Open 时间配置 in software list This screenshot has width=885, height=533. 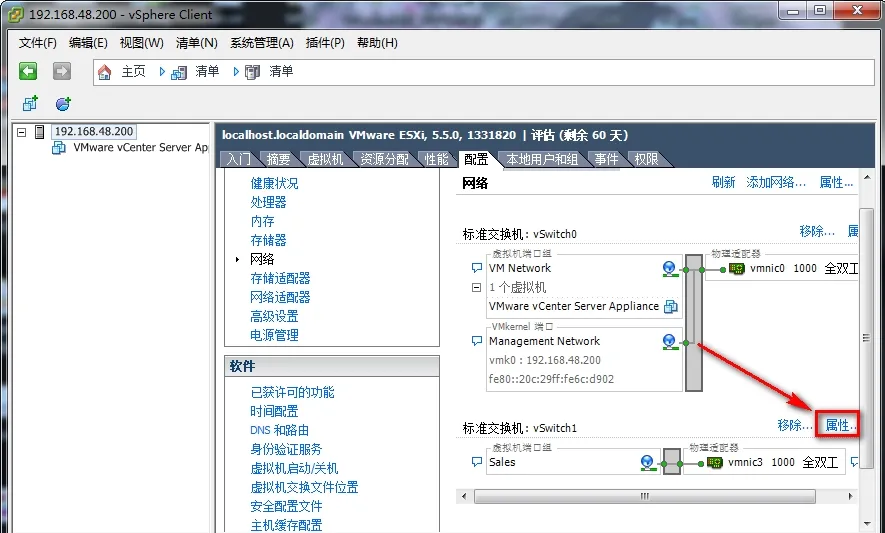(274, 412)
